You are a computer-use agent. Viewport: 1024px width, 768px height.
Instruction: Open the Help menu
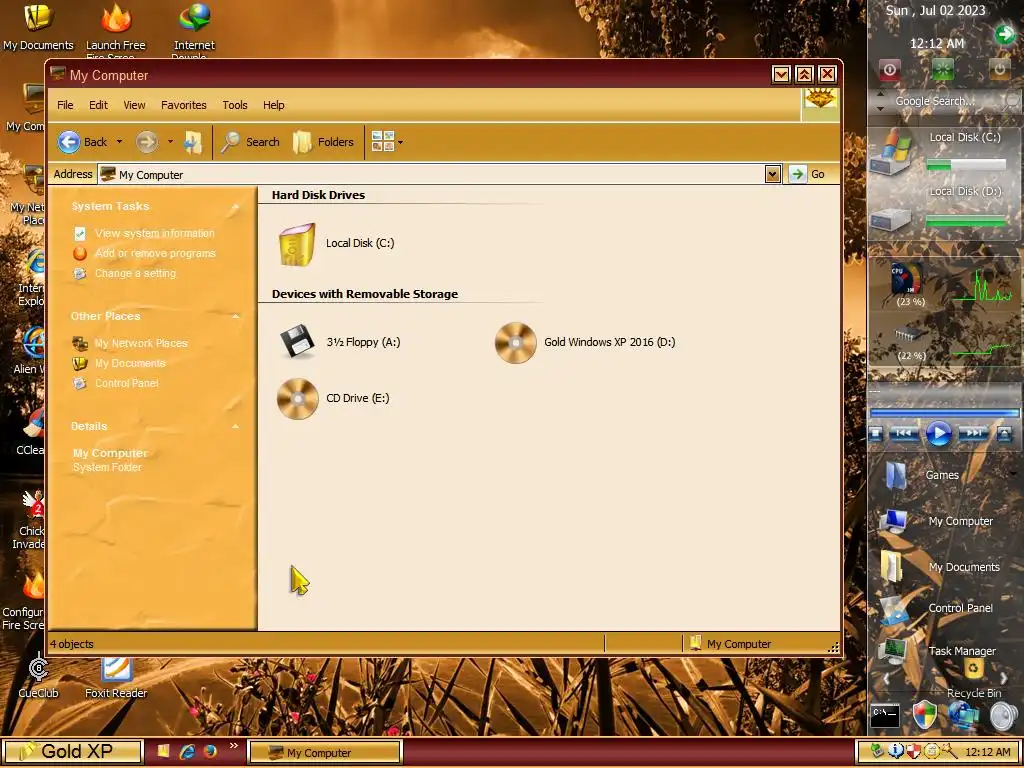[x=274, y=105]
